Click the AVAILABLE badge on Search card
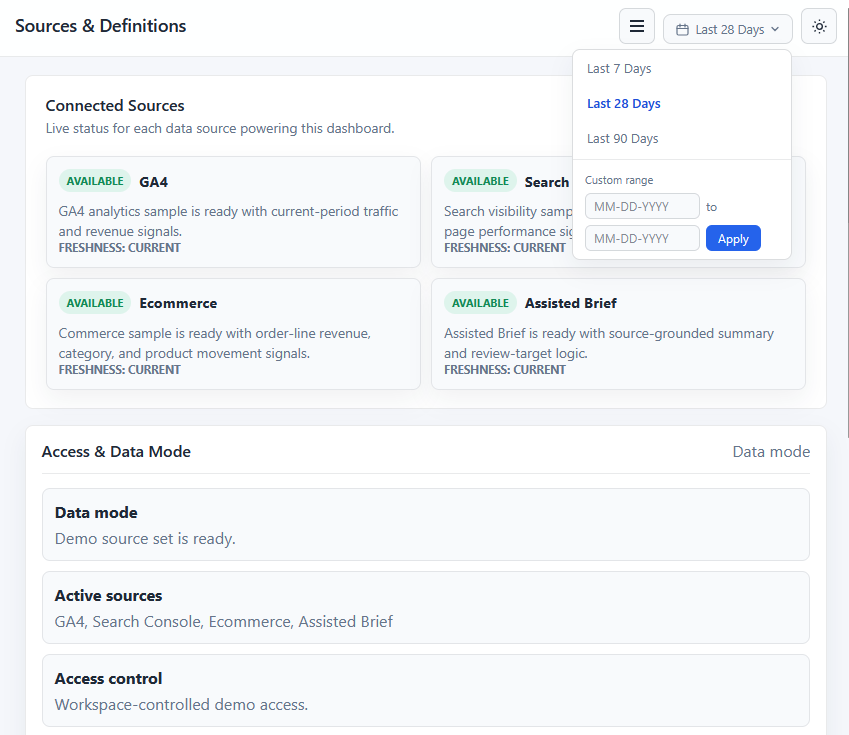 click(480, 181)
